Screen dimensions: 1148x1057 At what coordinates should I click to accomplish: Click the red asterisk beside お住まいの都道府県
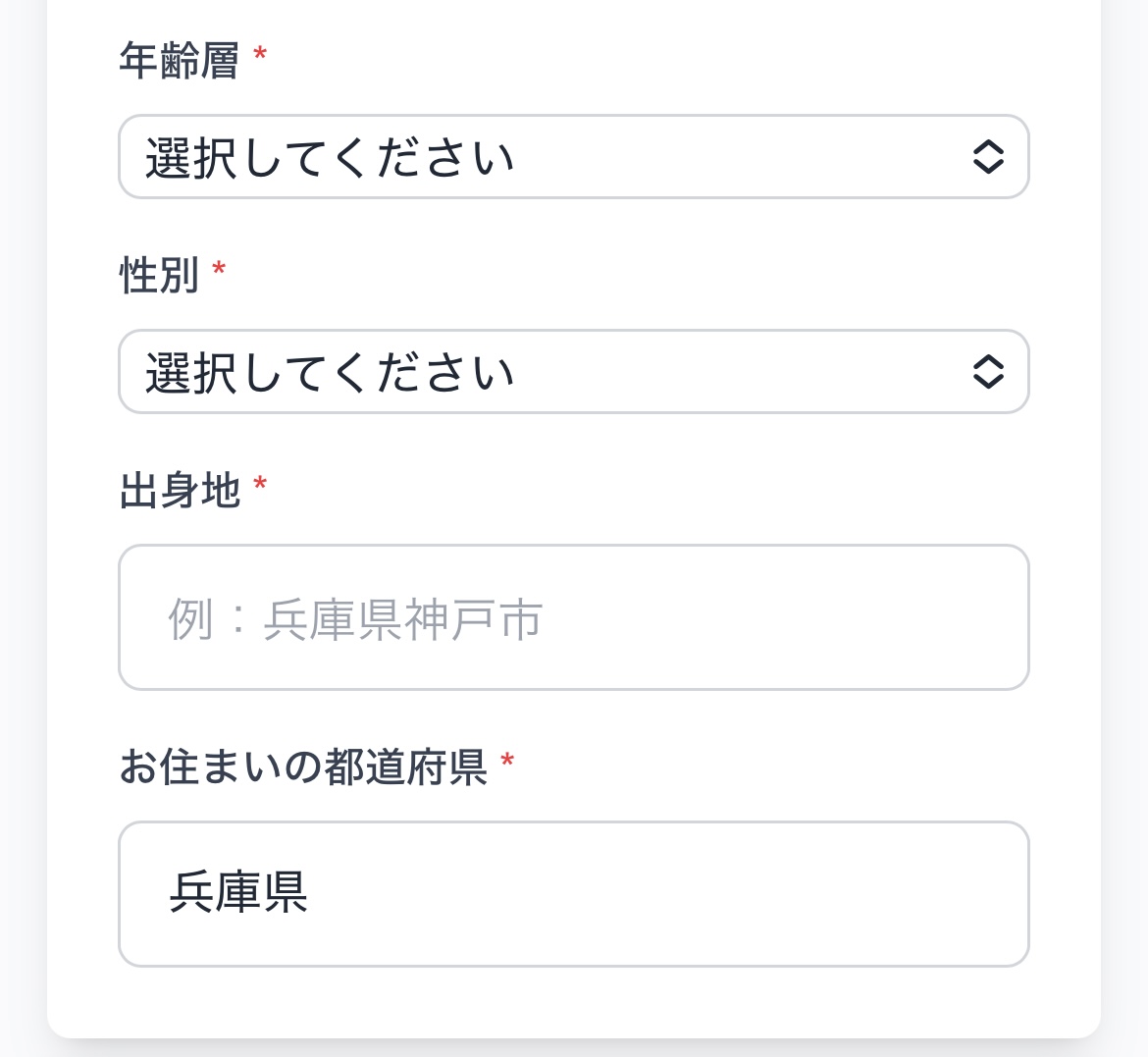(x=507, y=762)
